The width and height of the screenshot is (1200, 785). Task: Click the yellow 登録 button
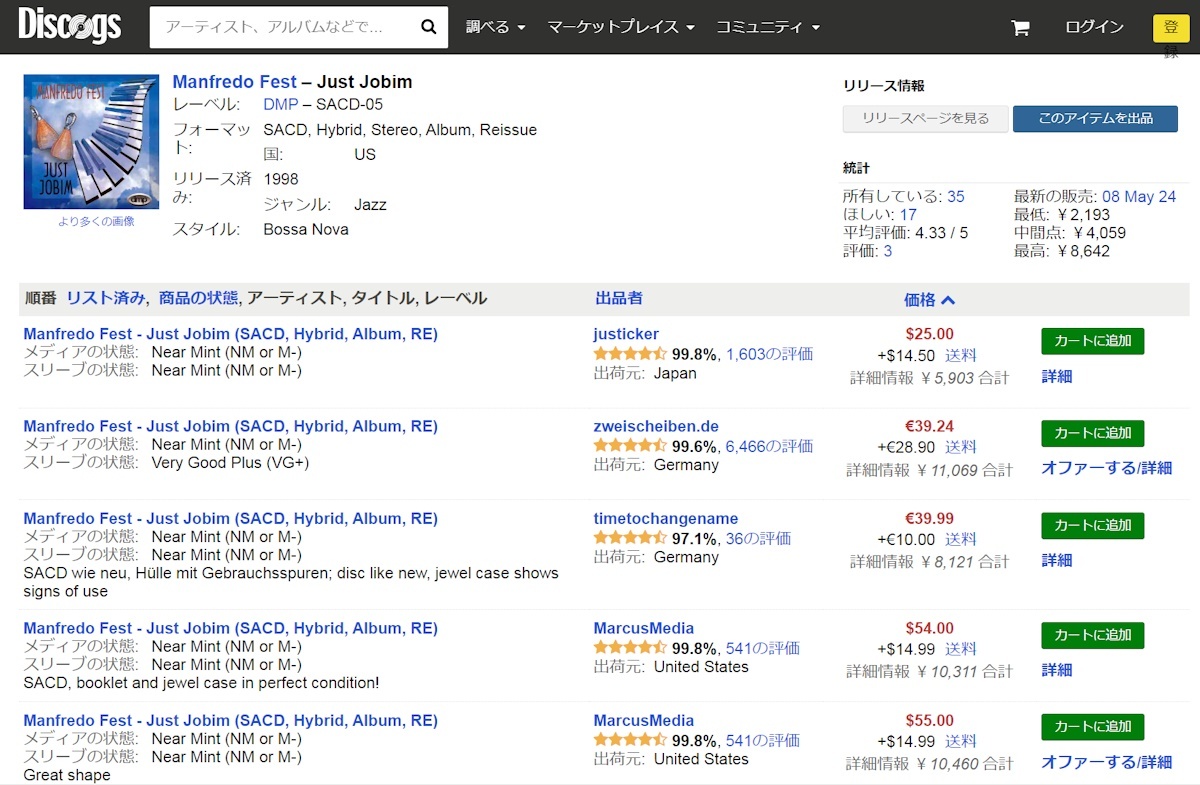point(1170,28)
